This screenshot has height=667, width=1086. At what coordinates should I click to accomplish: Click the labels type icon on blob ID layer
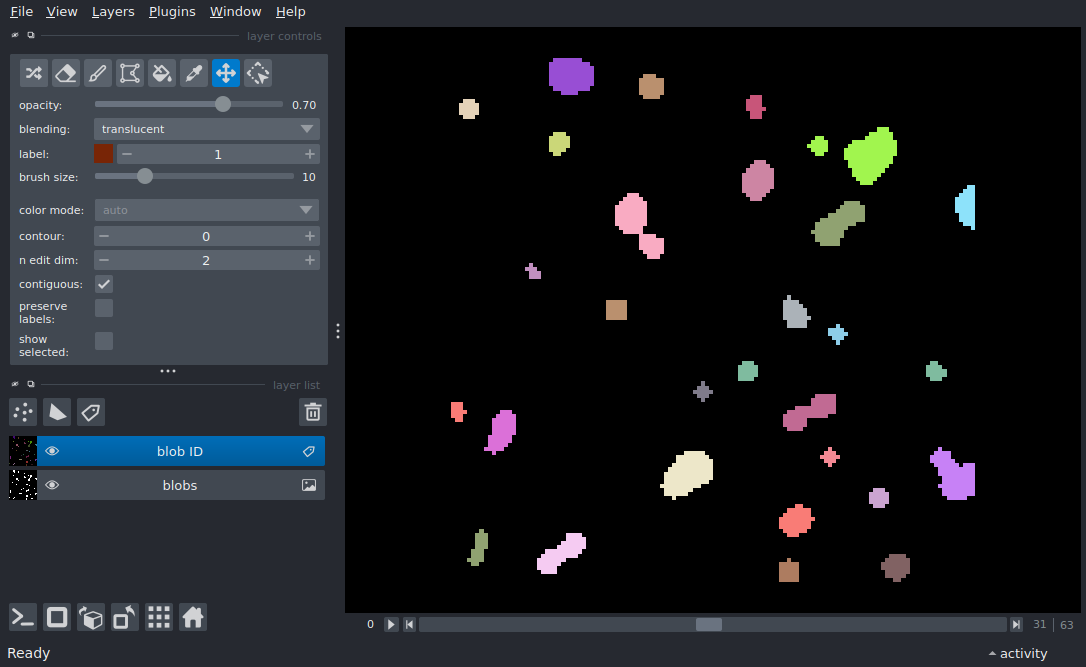point(309,452)
